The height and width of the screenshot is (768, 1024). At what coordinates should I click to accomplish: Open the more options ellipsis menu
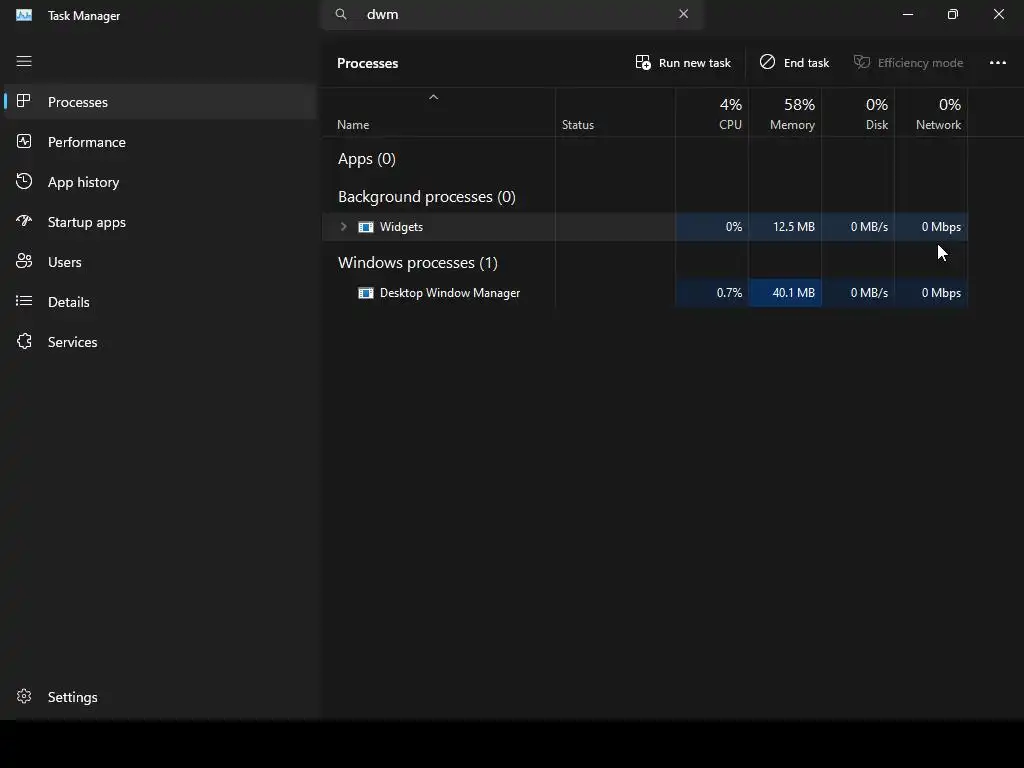tap(997, 63)
